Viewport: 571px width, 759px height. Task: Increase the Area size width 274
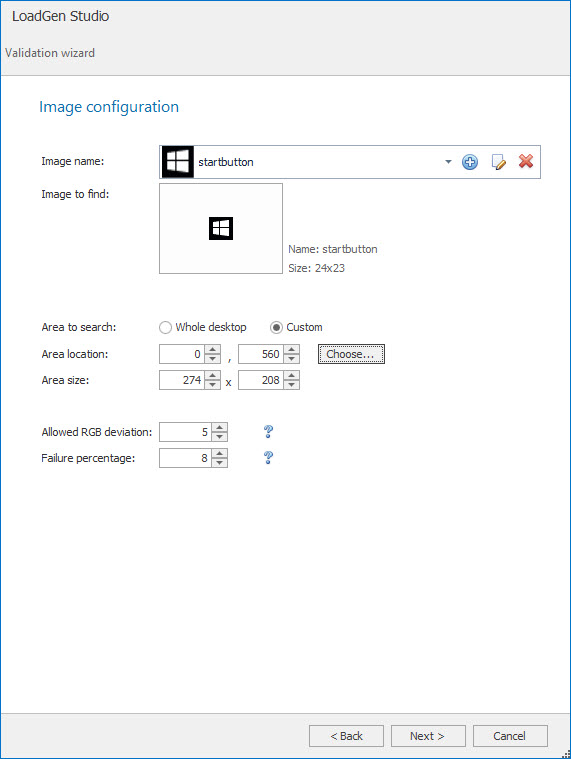(212, 376)
